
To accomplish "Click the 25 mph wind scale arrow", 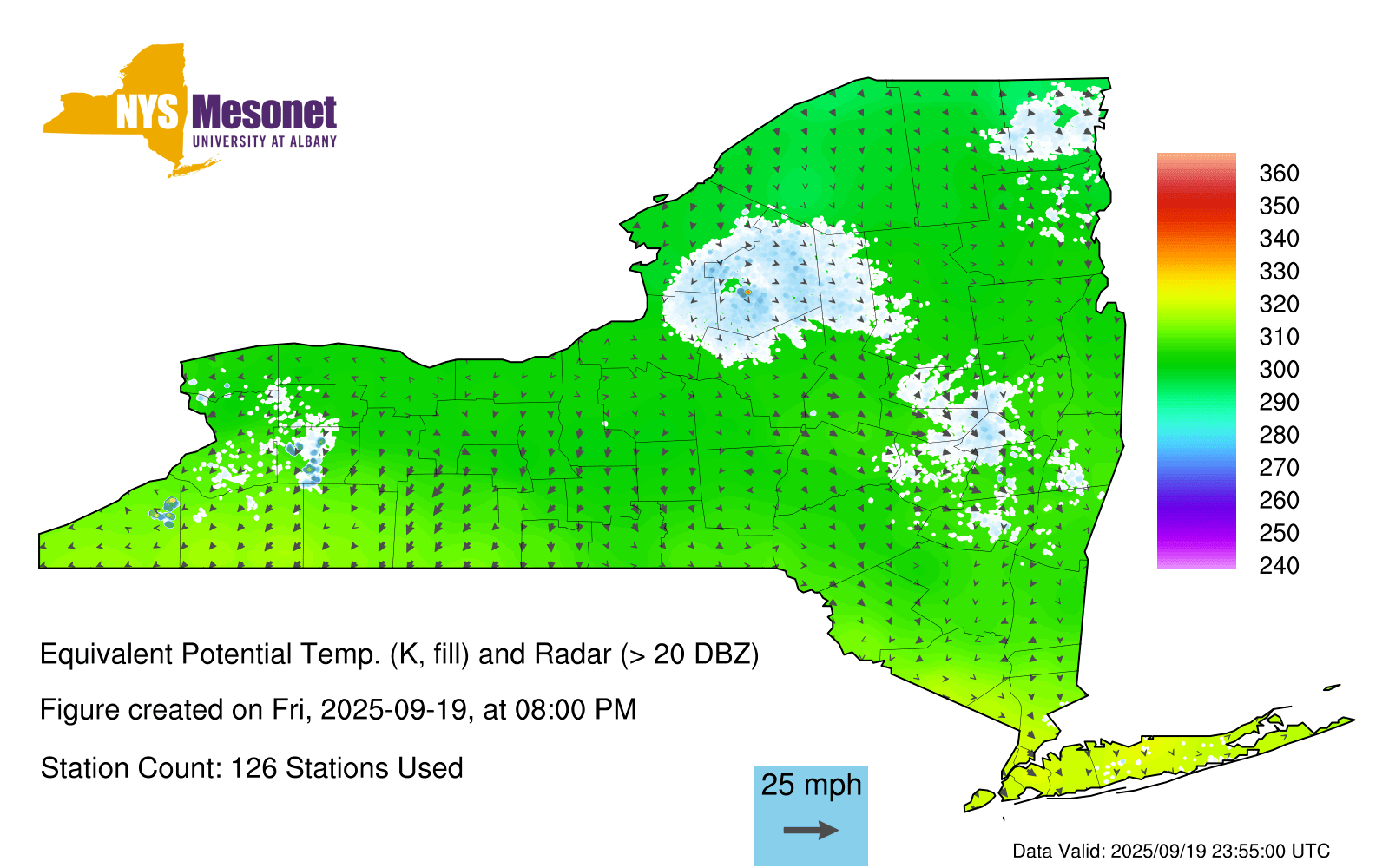I will [811, 831].
